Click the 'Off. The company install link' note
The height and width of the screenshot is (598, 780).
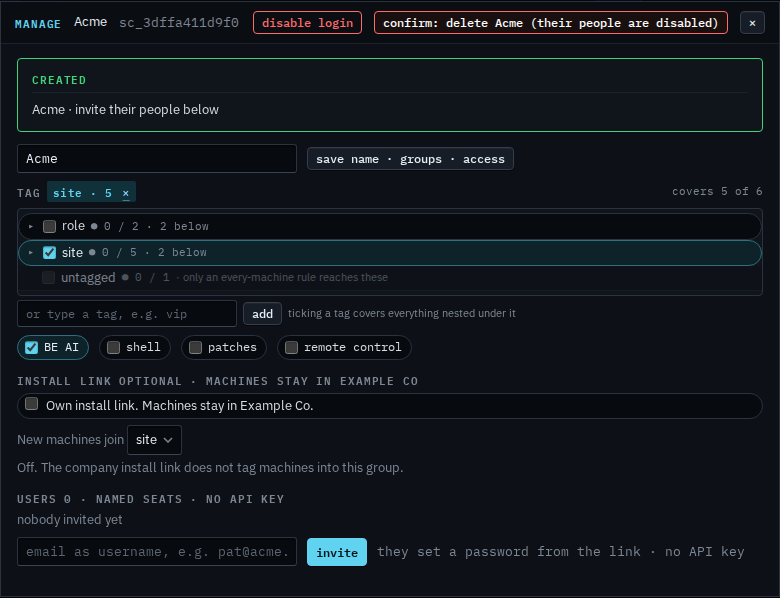(210, 468)
